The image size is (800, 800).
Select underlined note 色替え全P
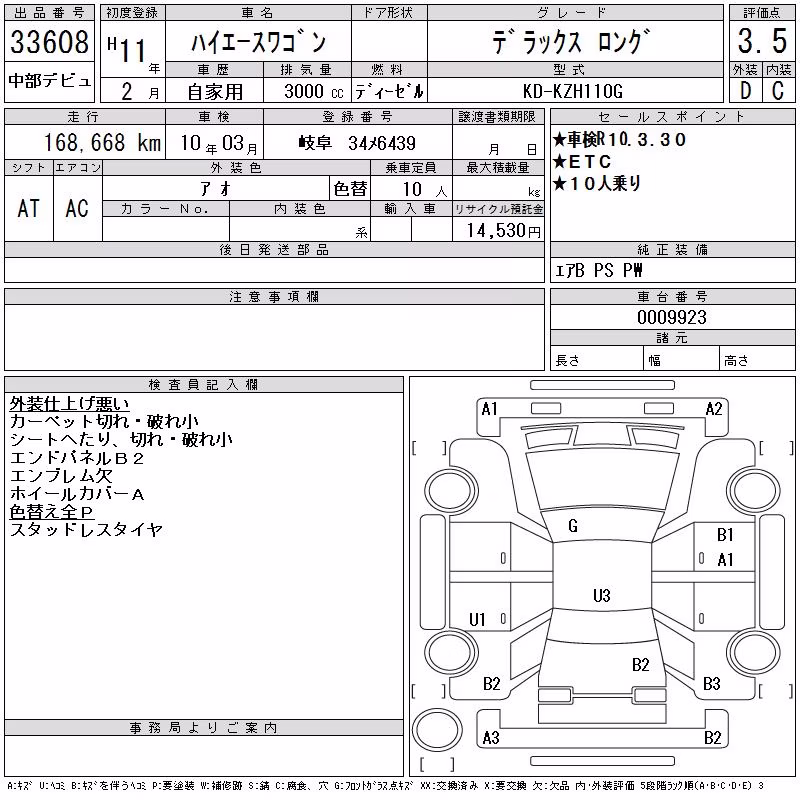point(52,512)
